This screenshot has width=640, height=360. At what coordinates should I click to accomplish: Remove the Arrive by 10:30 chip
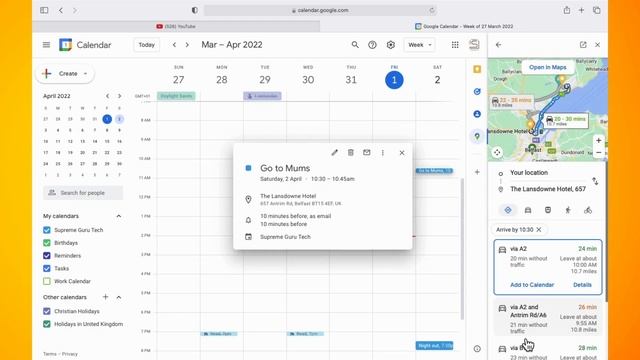coord(539,230)
